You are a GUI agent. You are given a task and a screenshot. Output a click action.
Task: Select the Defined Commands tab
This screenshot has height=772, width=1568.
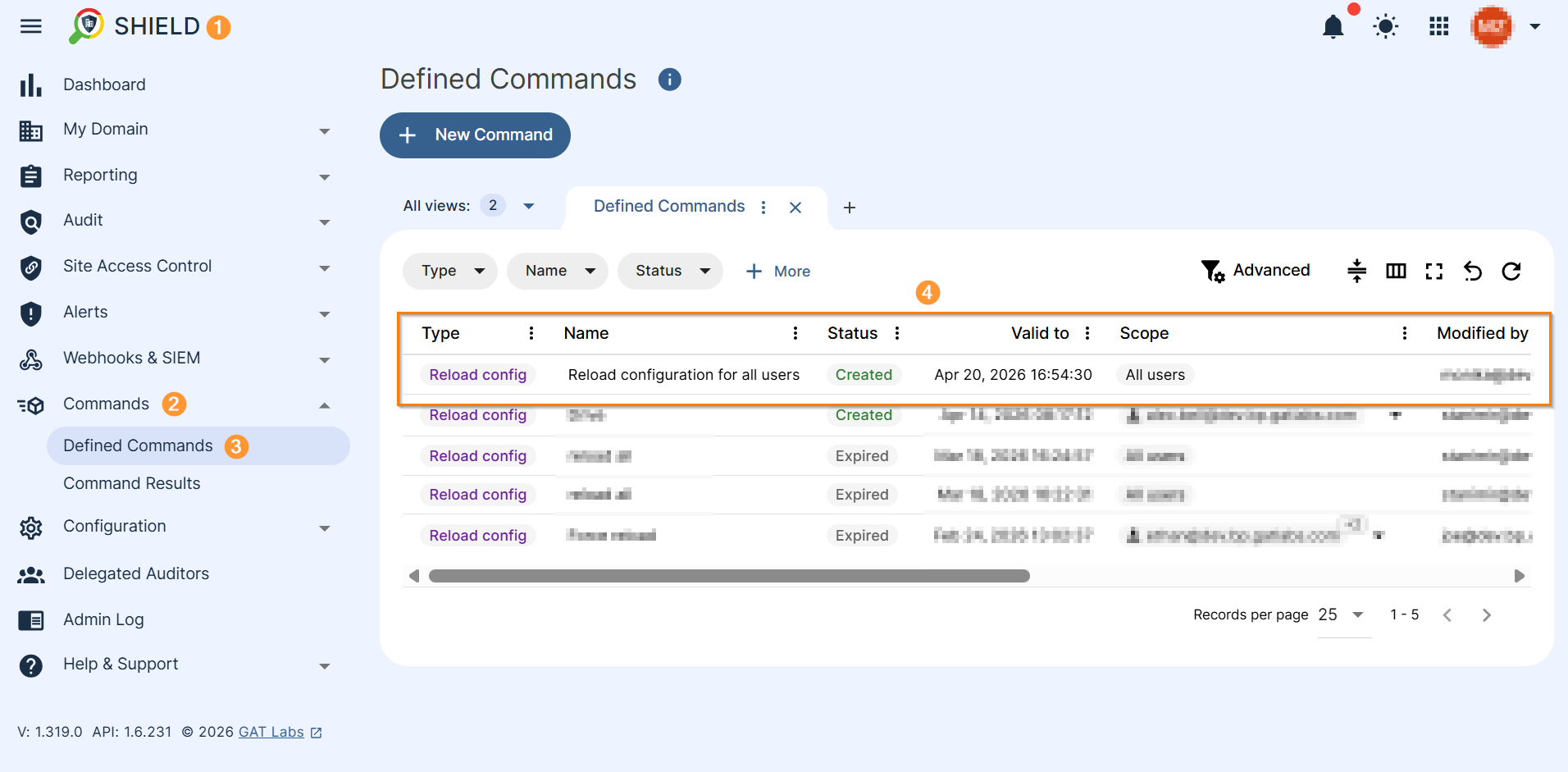[x=668, y=206]
